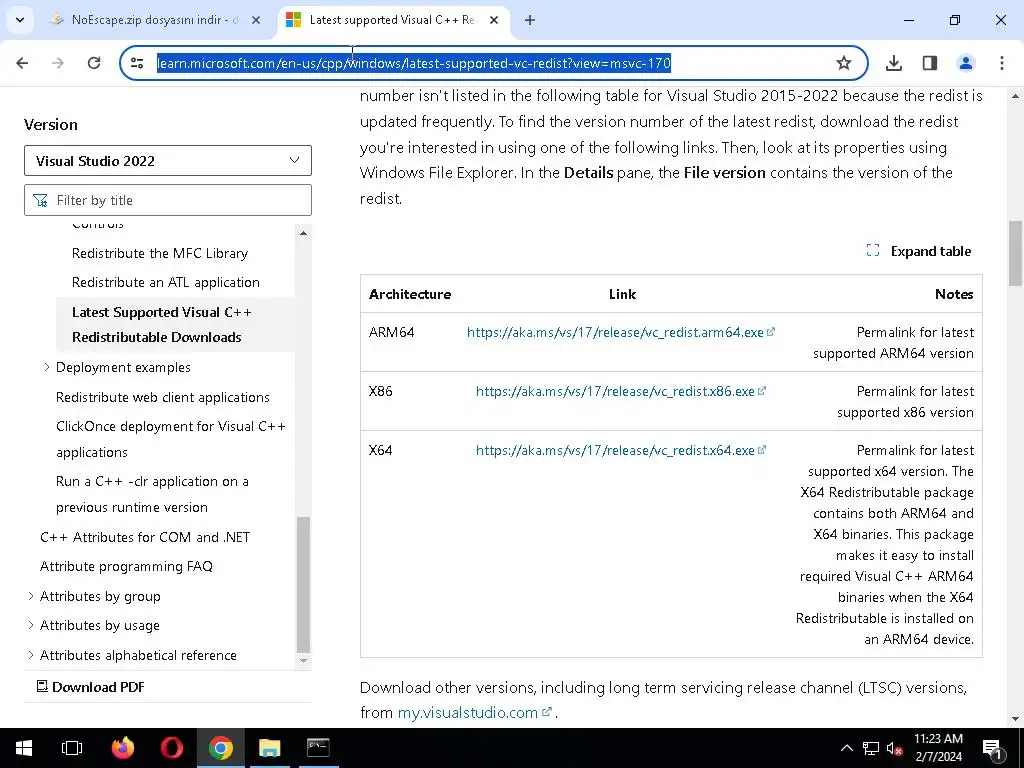Open a new browser tab
The image size is (1024, 768).
tap(530, 20)
